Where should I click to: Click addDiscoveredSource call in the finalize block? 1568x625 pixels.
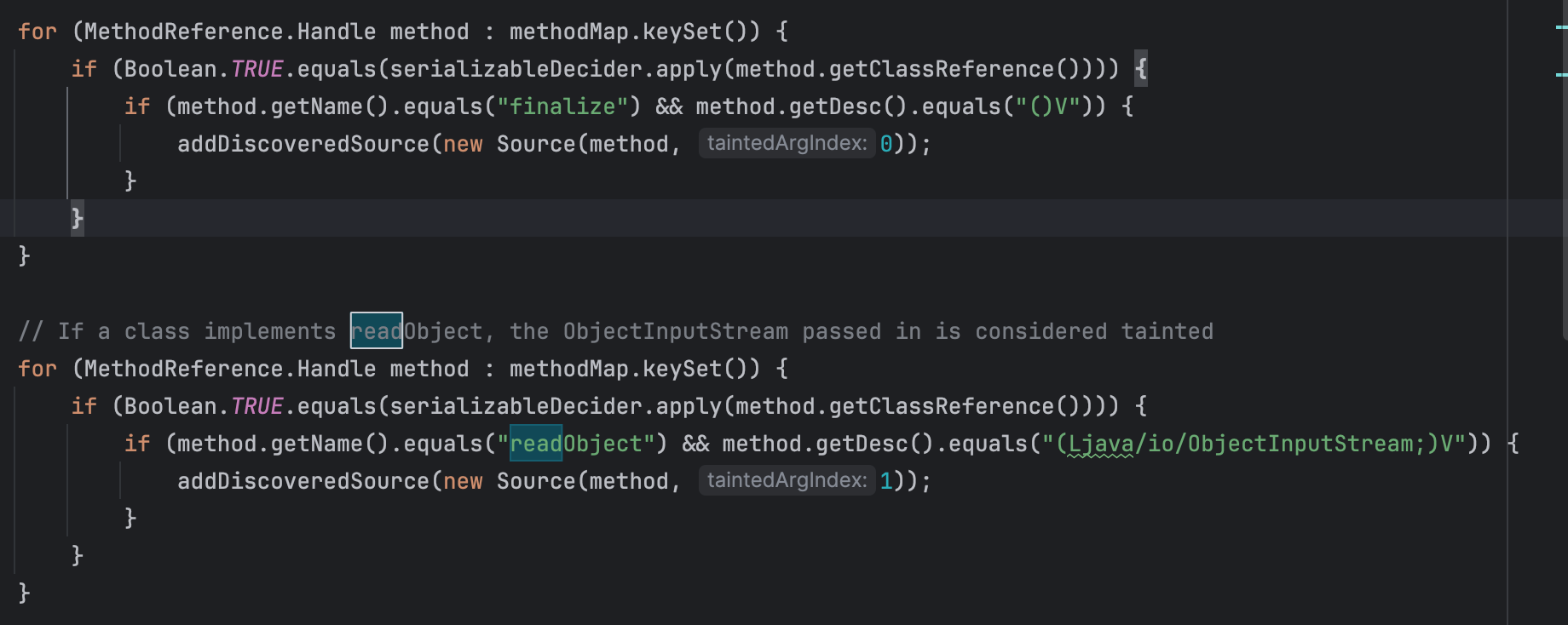[303, 144]
